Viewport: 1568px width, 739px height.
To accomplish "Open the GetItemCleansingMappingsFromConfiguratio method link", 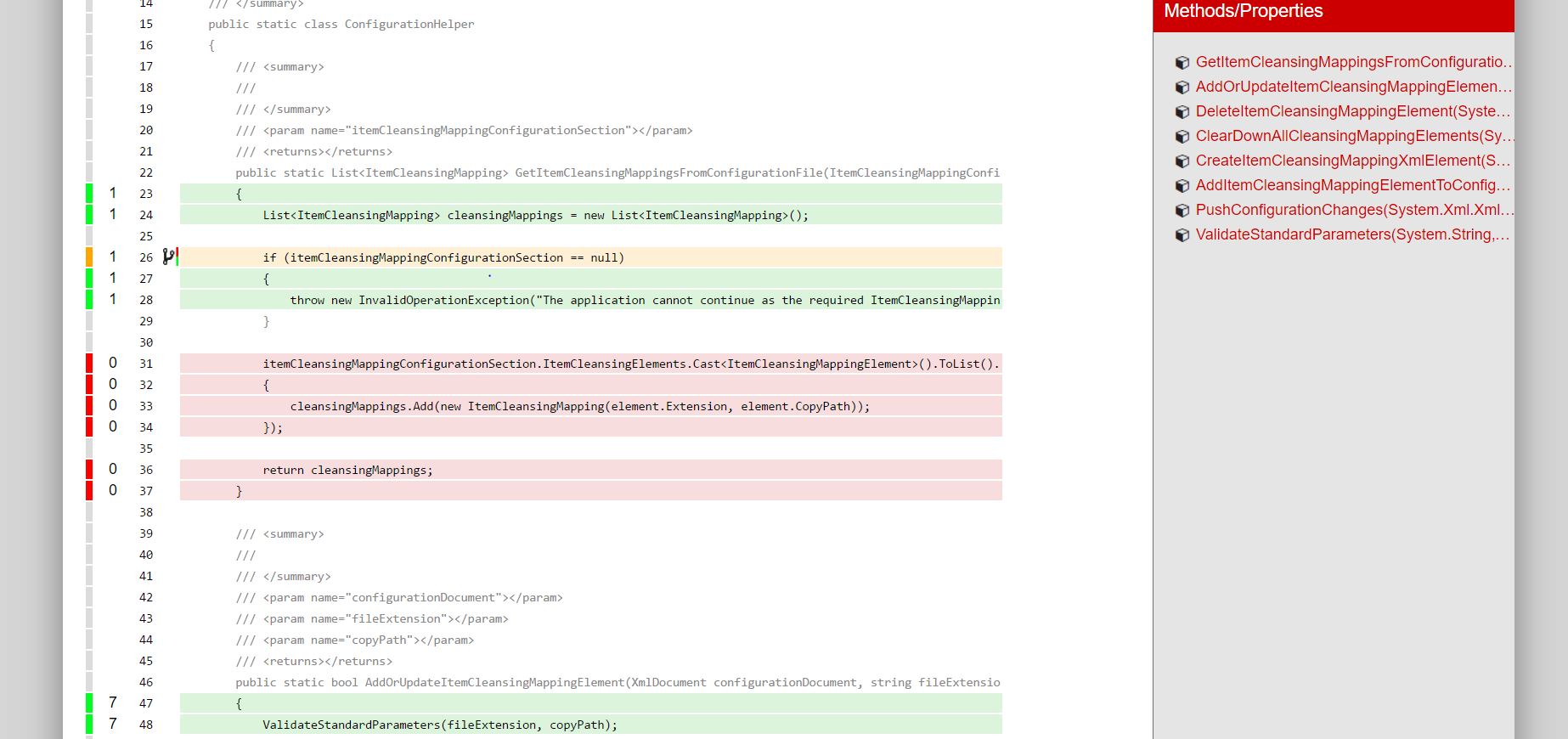I will pos(1353,62).
